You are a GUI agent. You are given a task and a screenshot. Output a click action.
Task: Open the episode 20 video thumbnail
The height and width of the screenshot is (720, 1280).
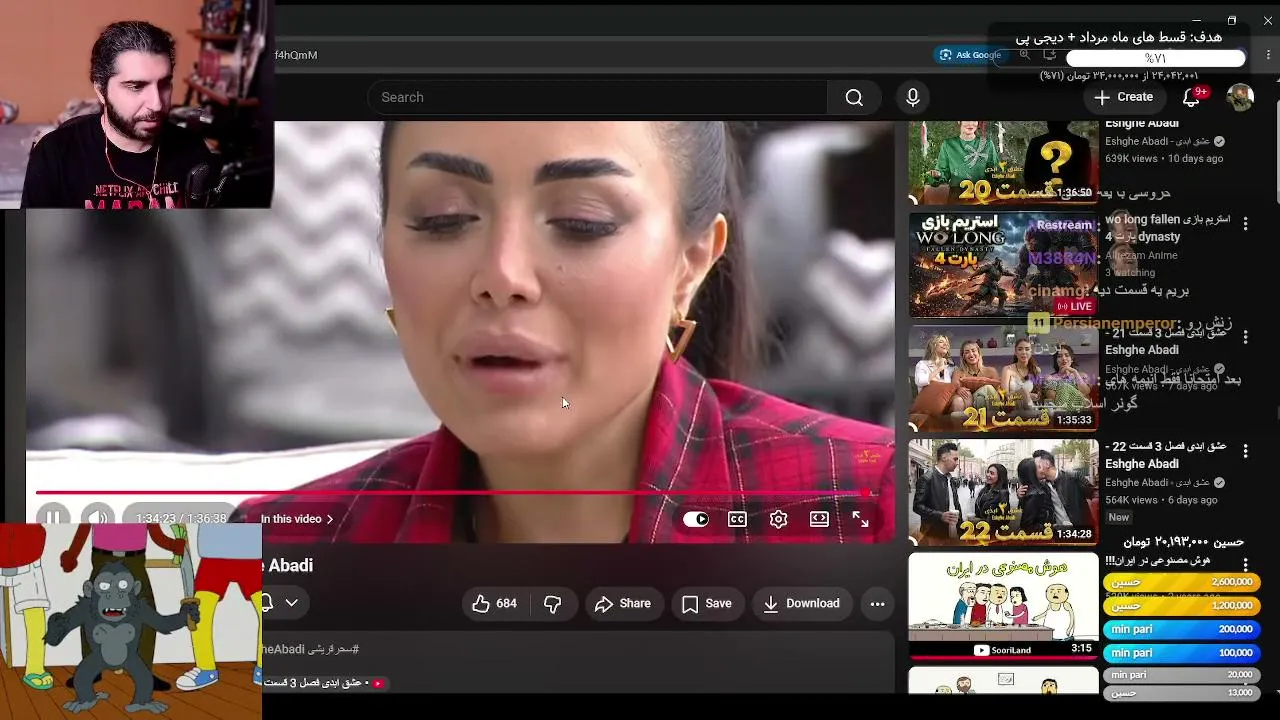click(1003, 162)
